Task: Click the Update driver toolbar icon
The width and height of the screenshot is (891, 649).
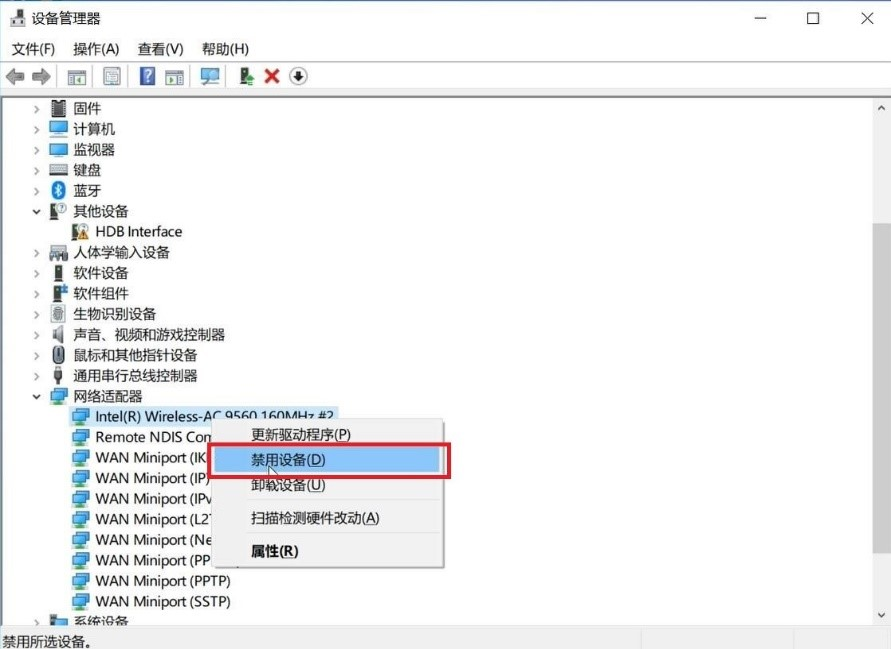Action: coord(246,77)
